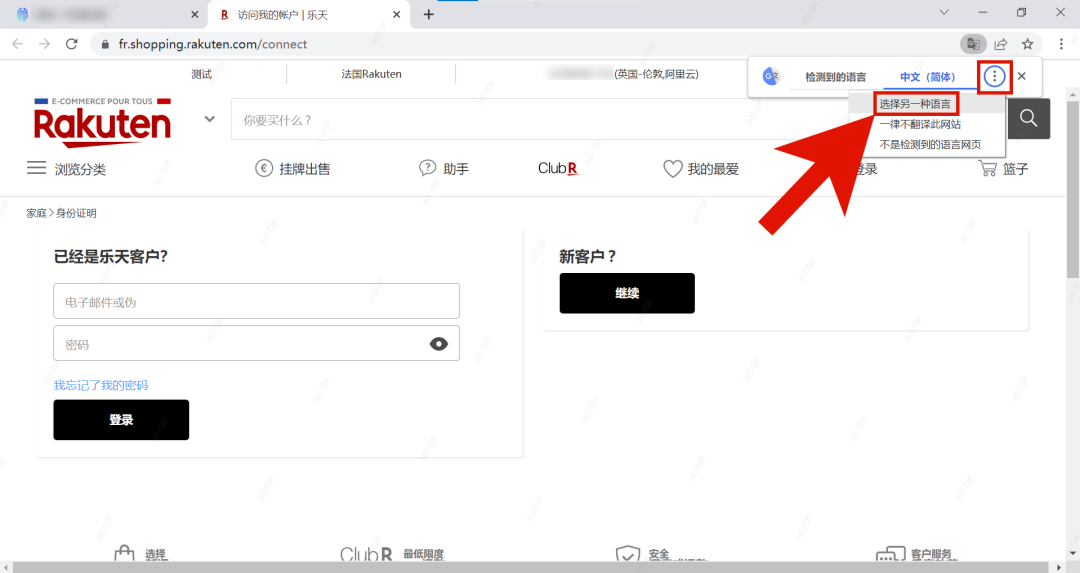
Task: Click the 登录 login button
Action: (x=121, y=420)
